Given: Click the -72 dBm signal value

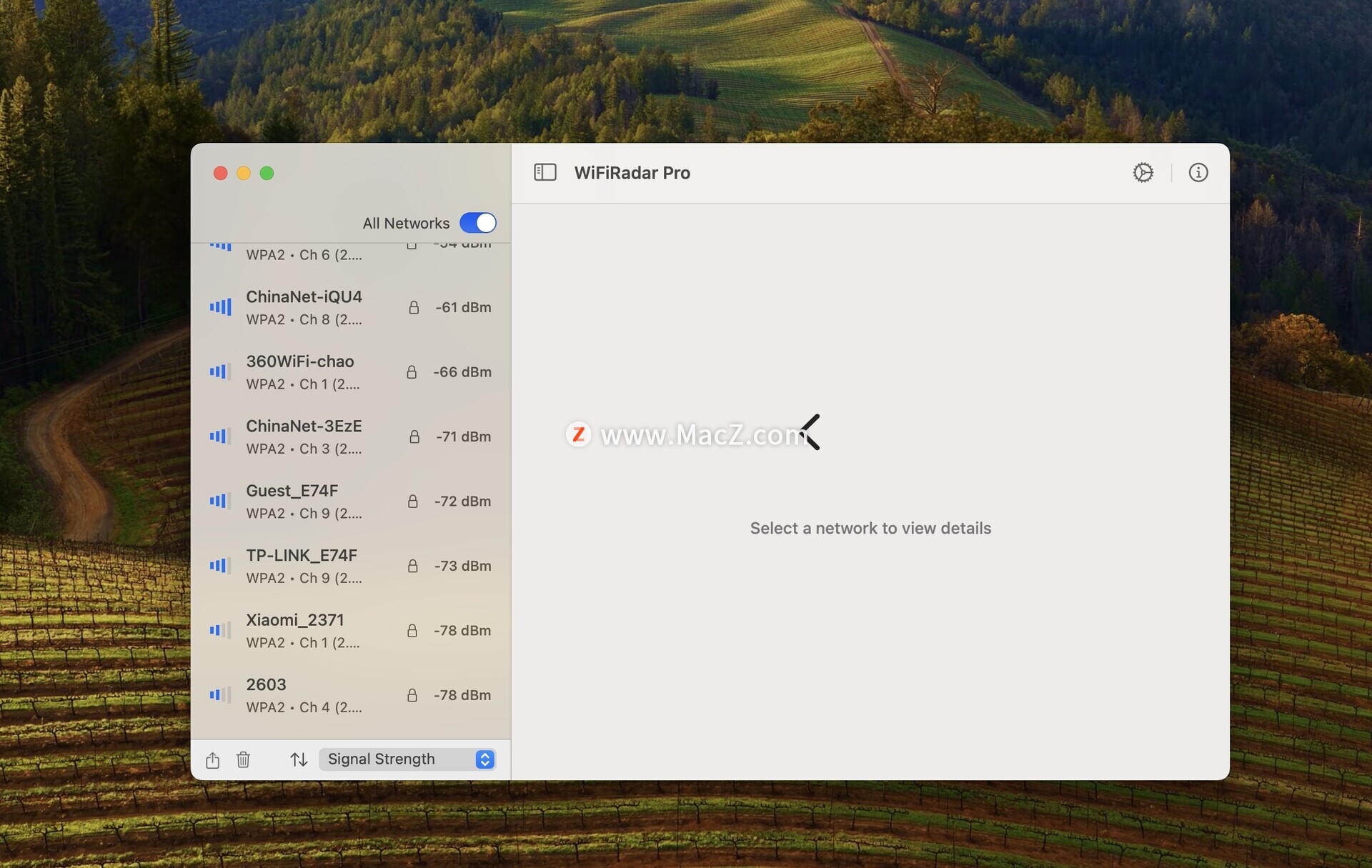Looking at the screenshot, I should pos(462,501).
